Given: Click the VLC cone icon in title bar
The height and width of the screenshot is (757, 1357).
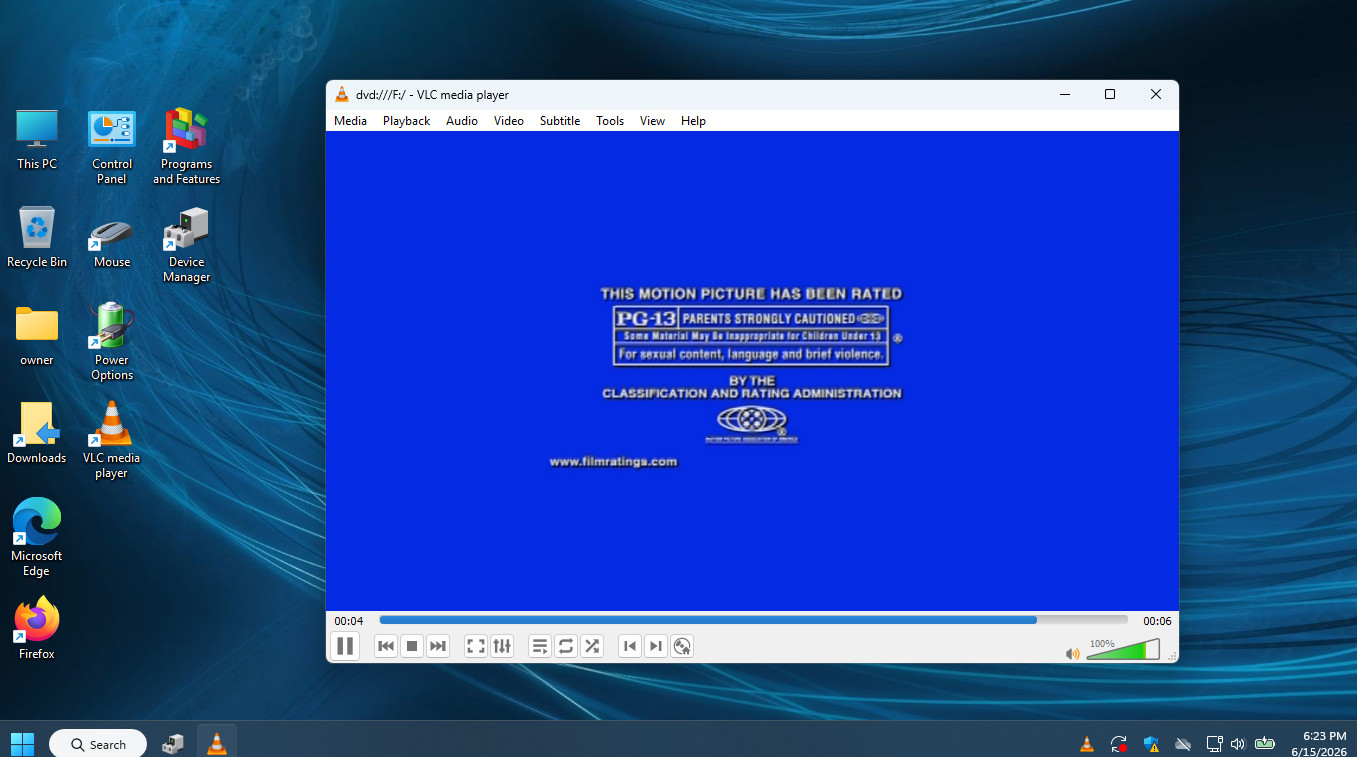Looking at the screenshot, I should [x=342, y=94].
